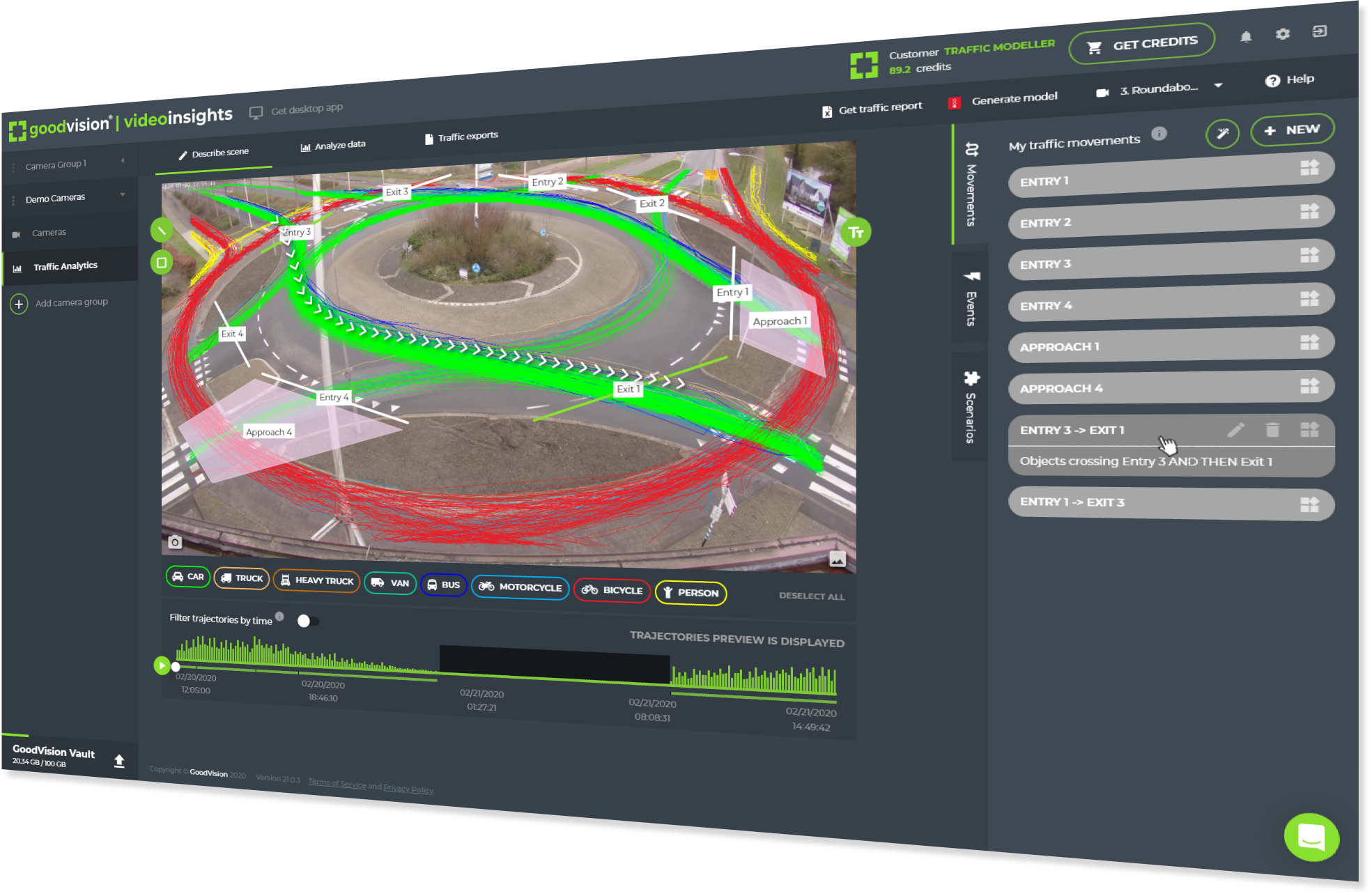Screen dimensions: 1372x896
Task: Click the Get desktop app monitor icon
Action: coord(256,113)
